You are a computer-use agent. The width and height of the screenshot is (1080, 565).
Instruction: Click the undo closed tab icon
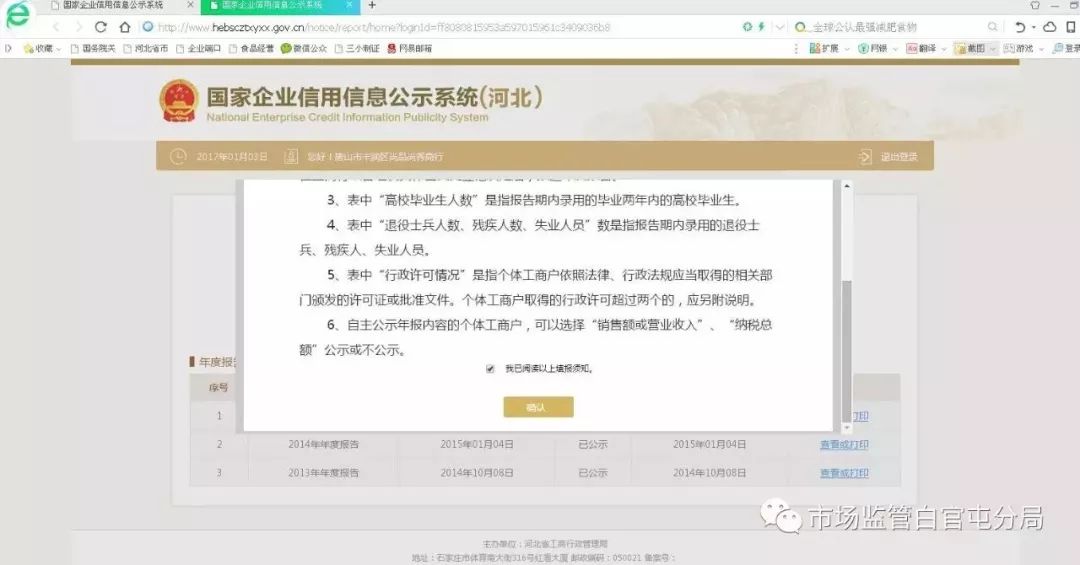click(1020, 27)
